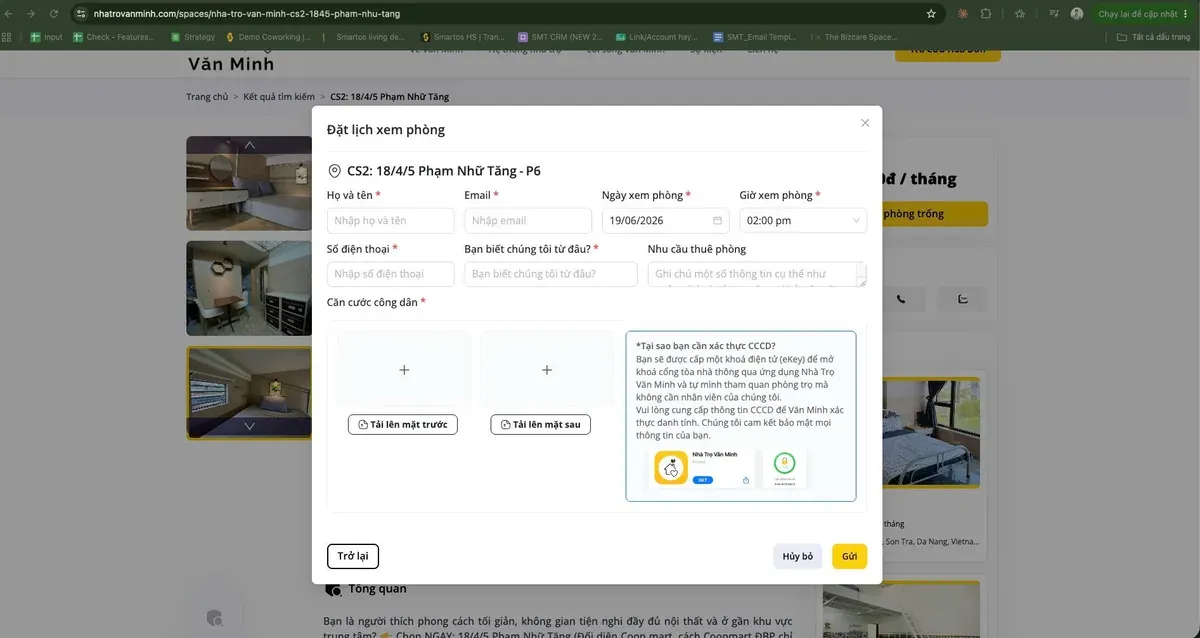
Task: Close the Đặt lịch xem phòng dialog
Action: tap(865, 123)
